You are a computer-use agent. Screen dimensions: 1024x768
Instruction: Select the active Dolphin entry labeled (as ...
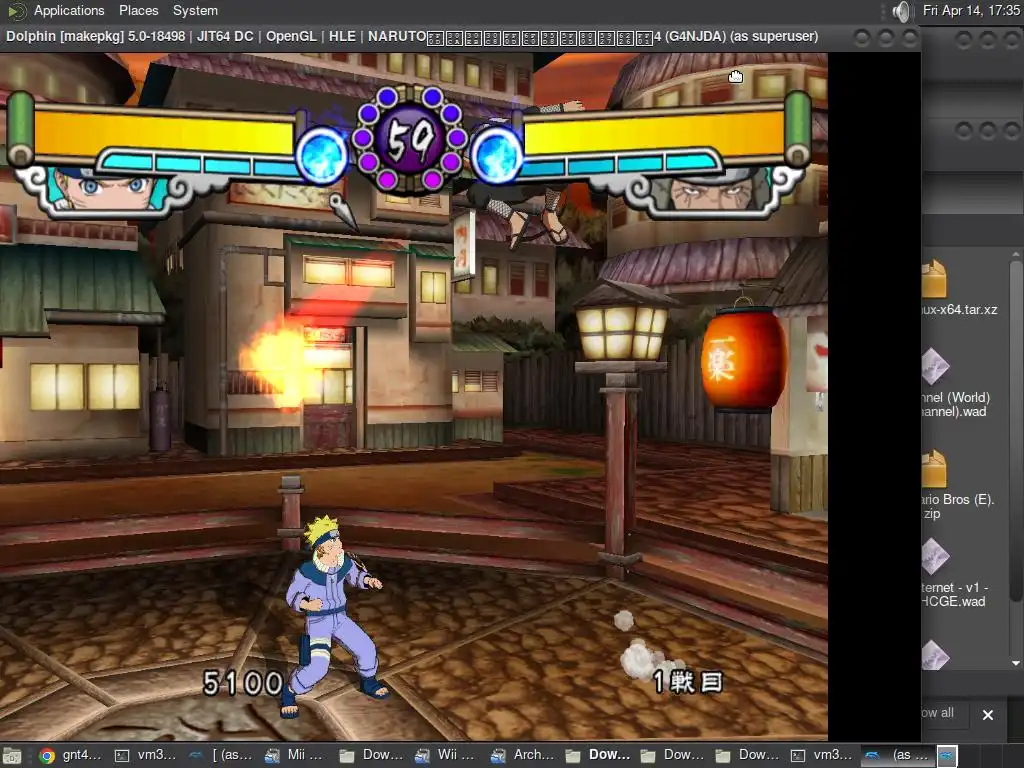(x=896, y=755)
